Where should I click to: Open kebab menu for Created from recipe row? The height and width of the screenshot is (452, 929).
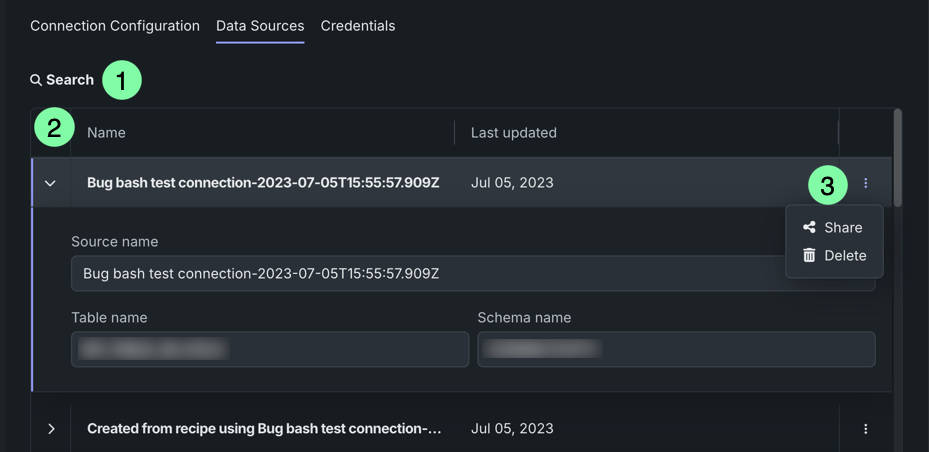click(x=865, y=429)
